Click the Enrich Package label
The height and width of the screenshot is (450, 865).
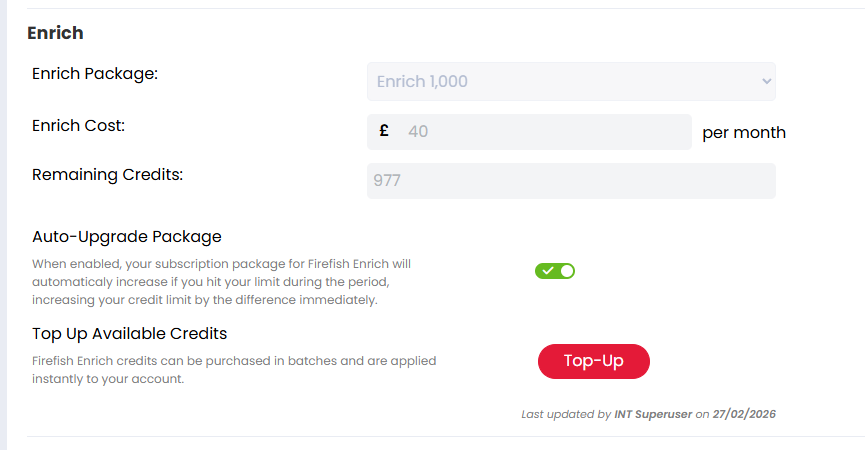click(x=95, y=74)
